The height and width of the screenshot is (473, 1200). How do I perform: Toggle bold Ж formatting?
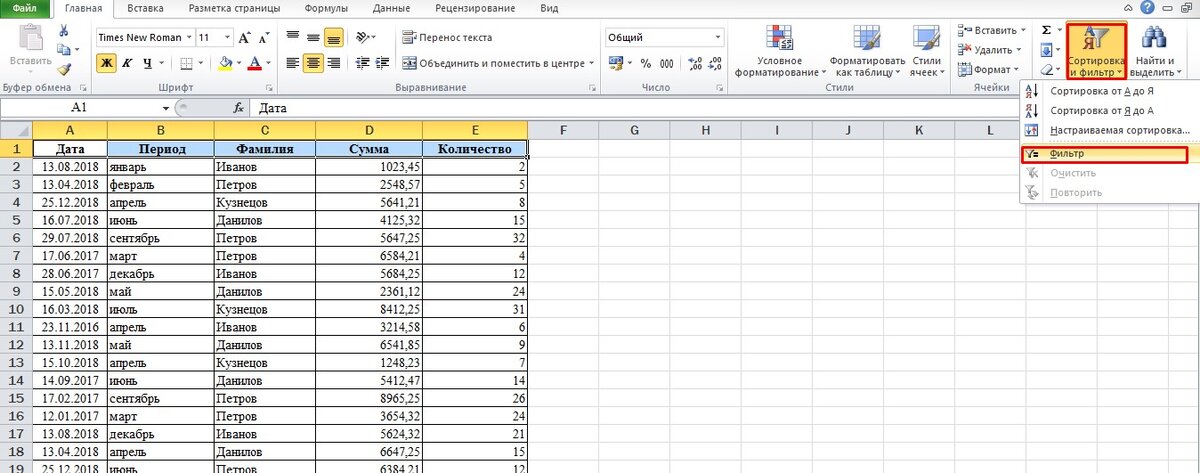tap(107, 63)
